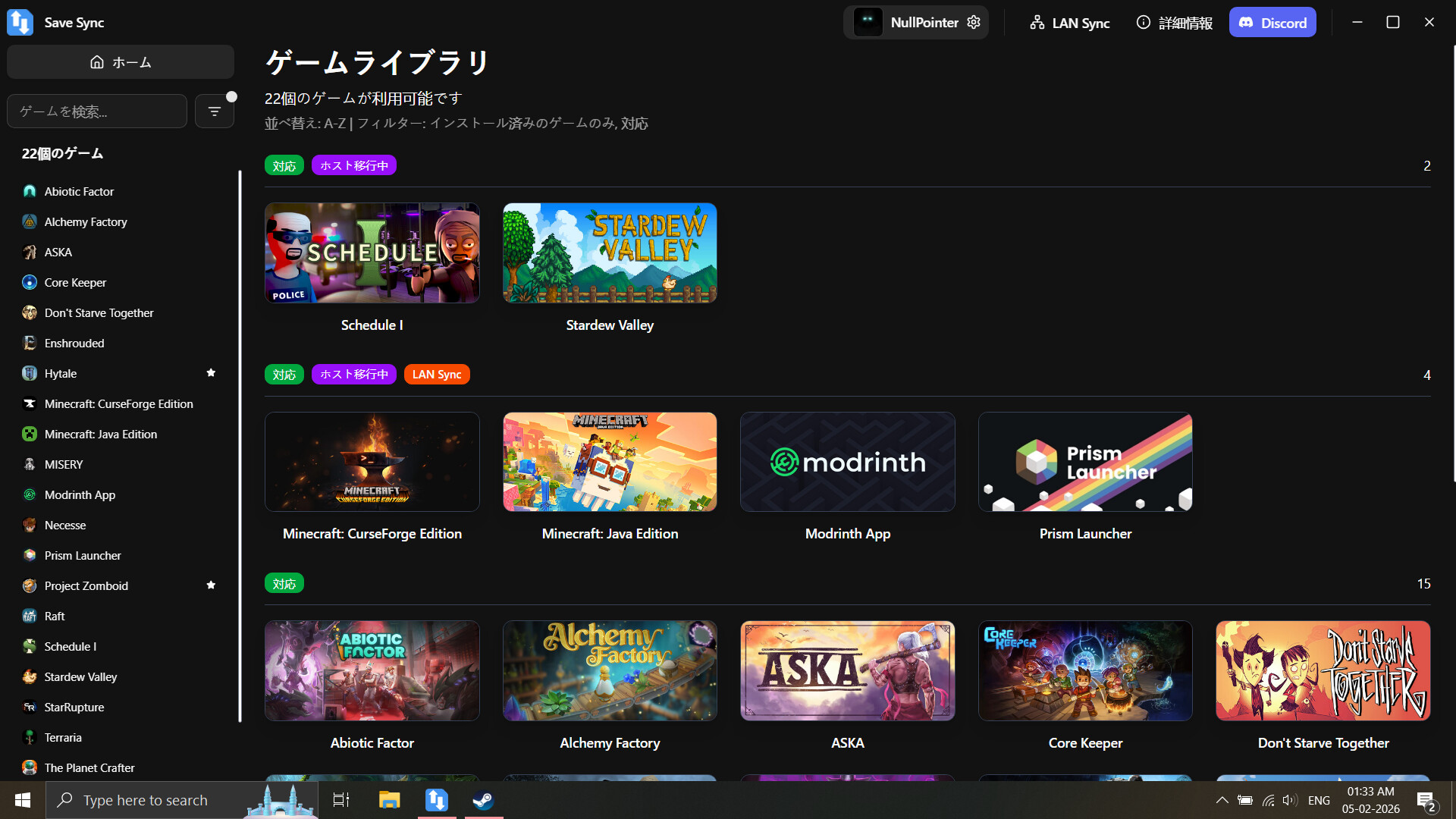1456x819 pixels.
Task: Open the 詳細情報 details page
Action: click(1175, 23)
